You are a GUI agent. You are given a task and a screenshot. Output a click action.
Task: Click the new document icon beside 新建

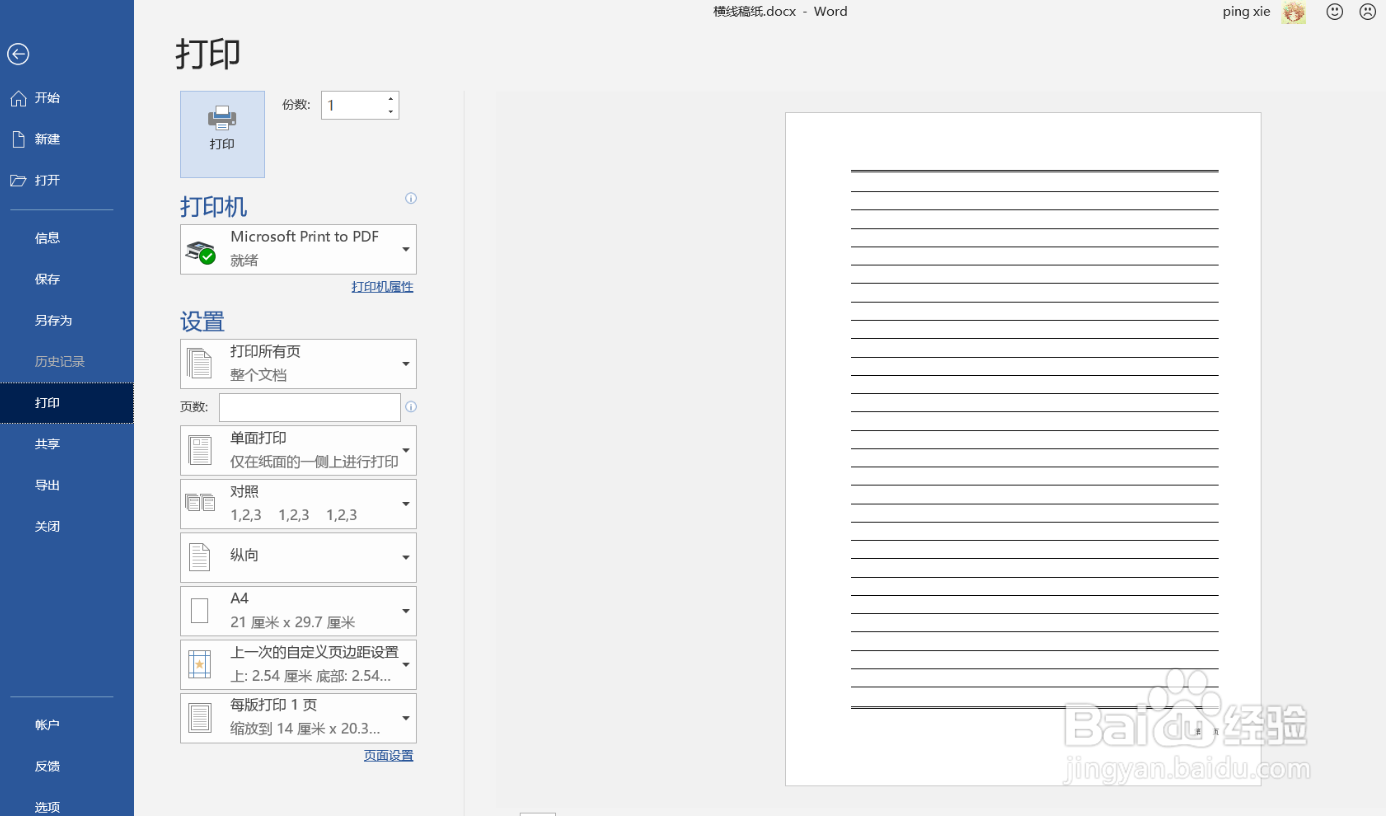18,139
